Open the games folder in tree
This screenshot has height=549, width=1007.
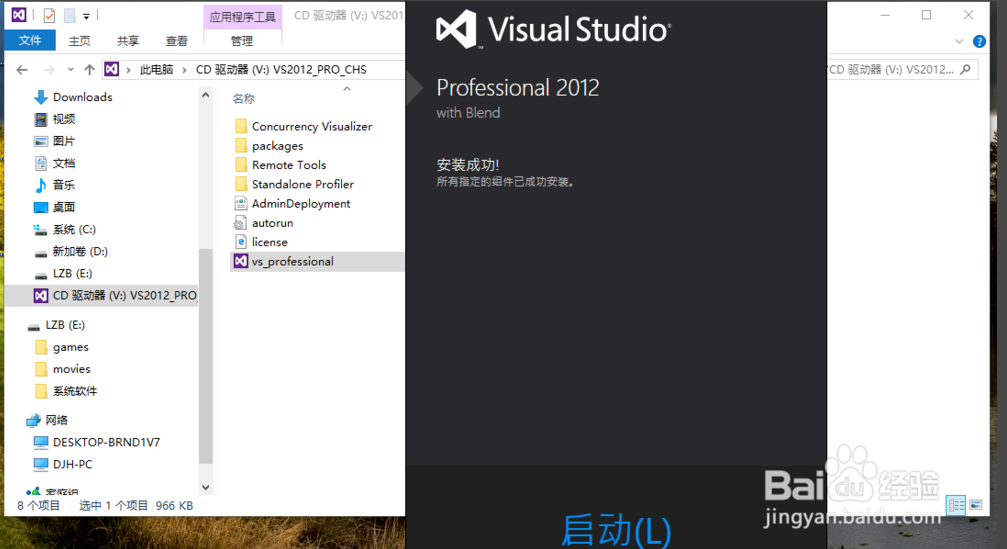(71, 347)
